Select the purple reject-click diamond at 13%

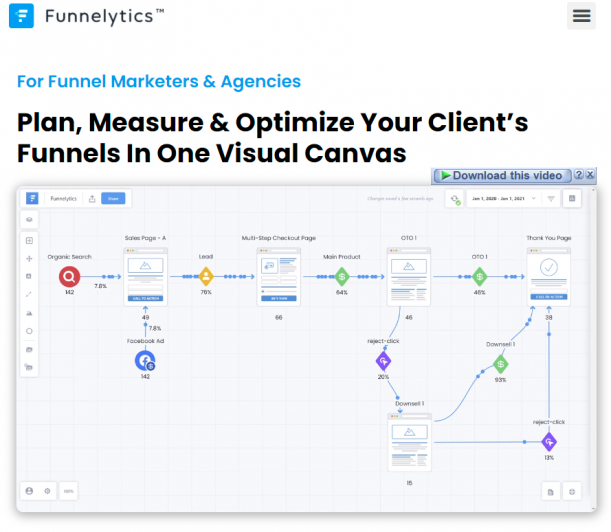coord(549,442)
